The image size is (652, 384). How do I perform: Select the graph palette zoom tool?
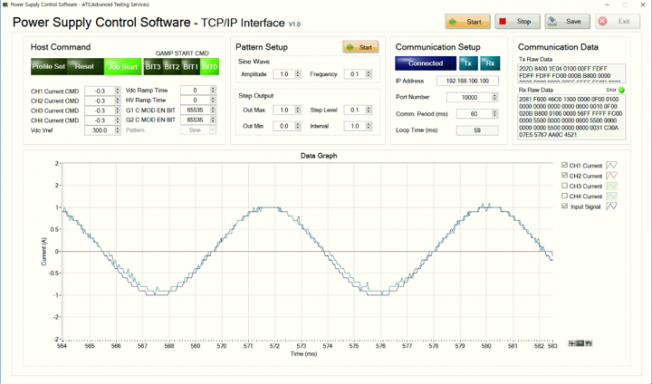tap(580, 343)
